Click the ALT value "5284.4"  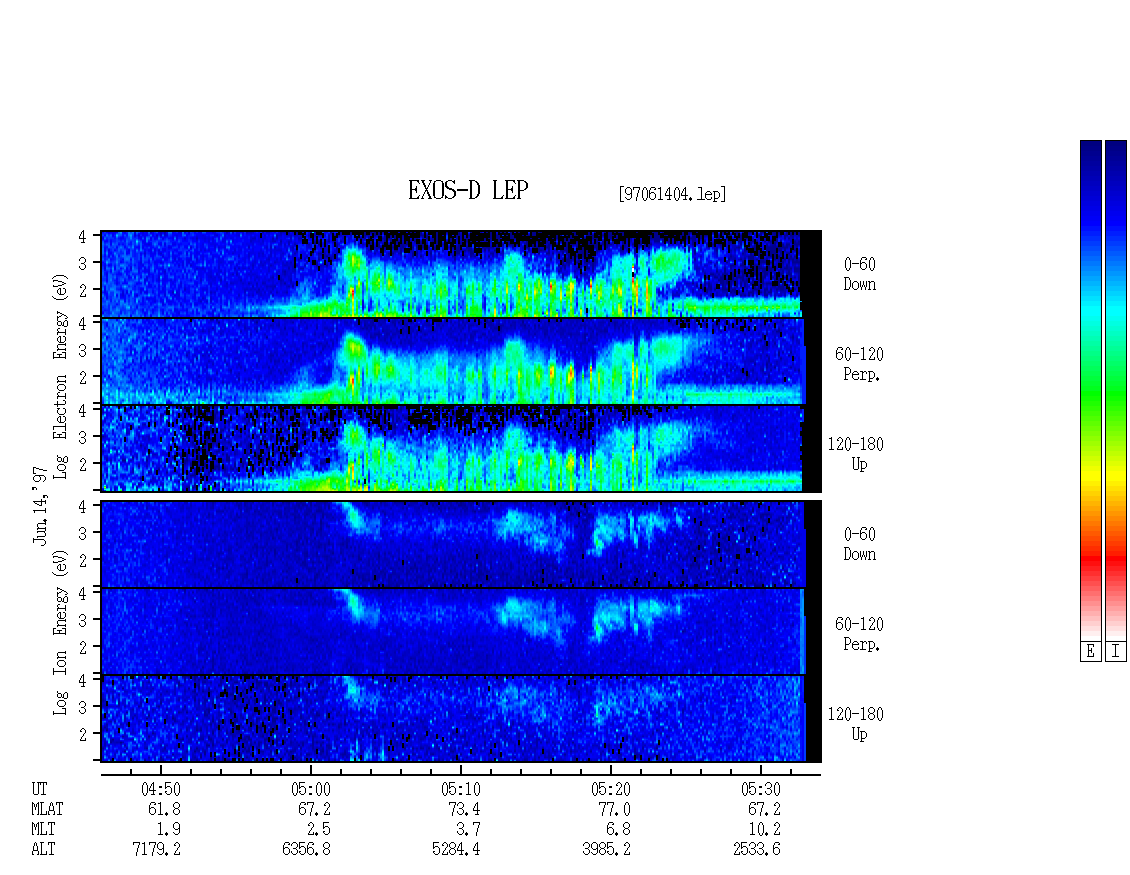tap(456, 850)
